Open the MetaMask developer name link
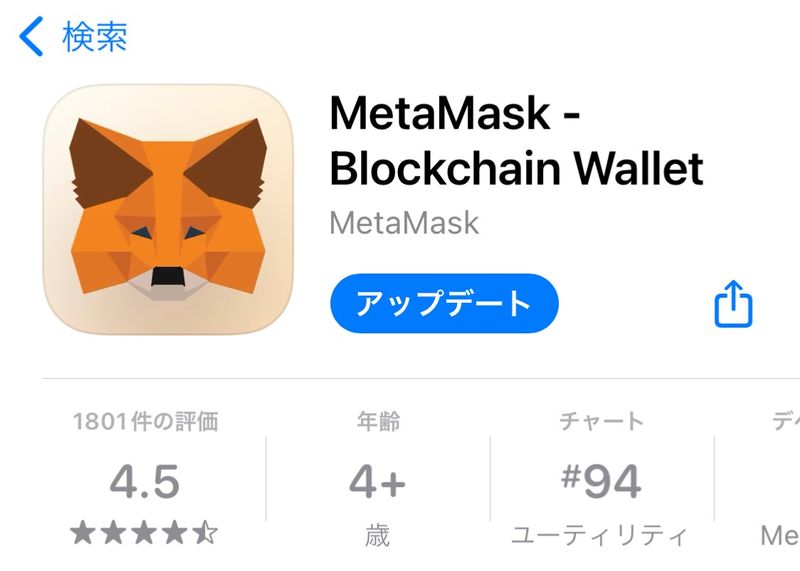This screenshot has height=571, width=800. click(404, 223)
